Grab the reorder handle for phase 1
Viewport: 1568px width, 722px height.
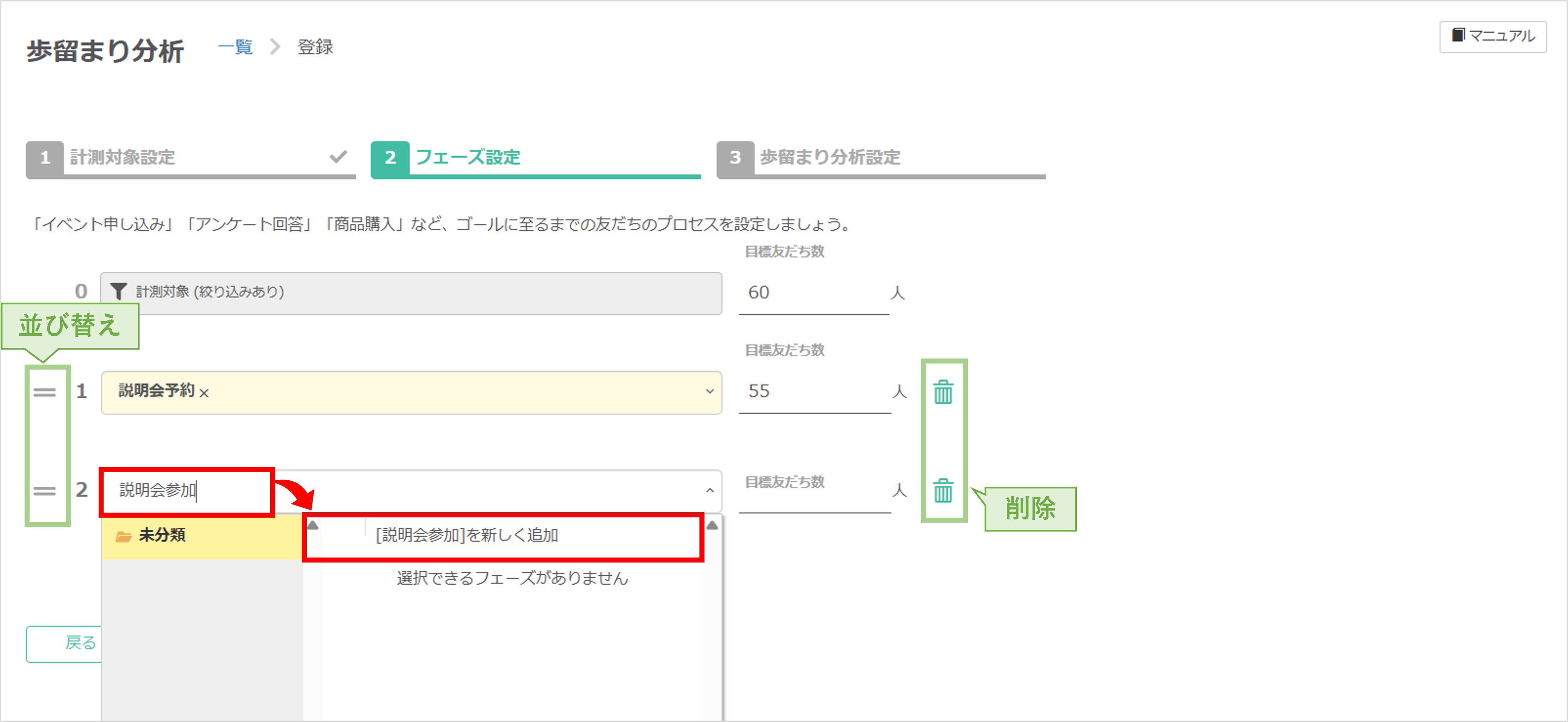click(44, 392)
